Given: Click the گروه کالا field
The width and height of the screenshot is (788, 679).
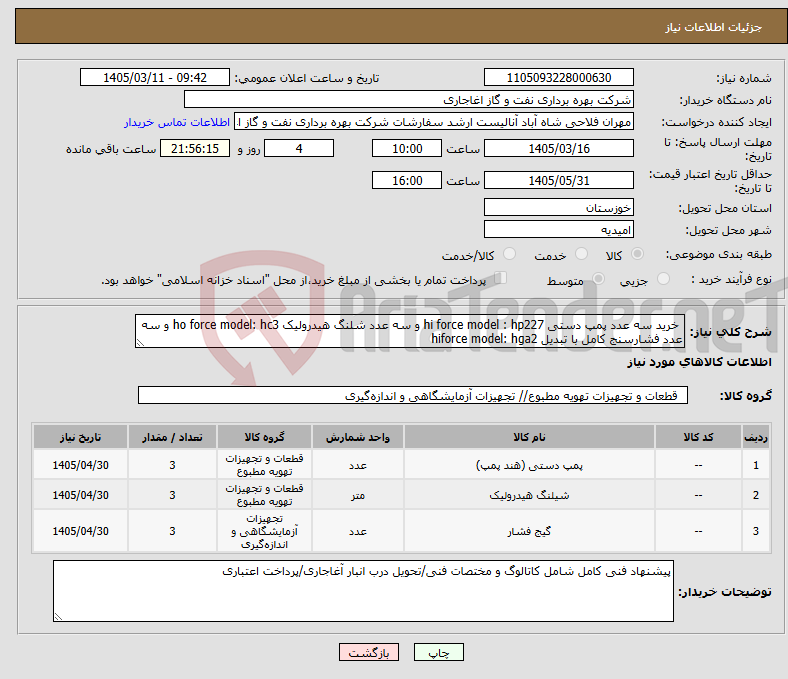Looking at the screenshot, I should coord(413,395).
